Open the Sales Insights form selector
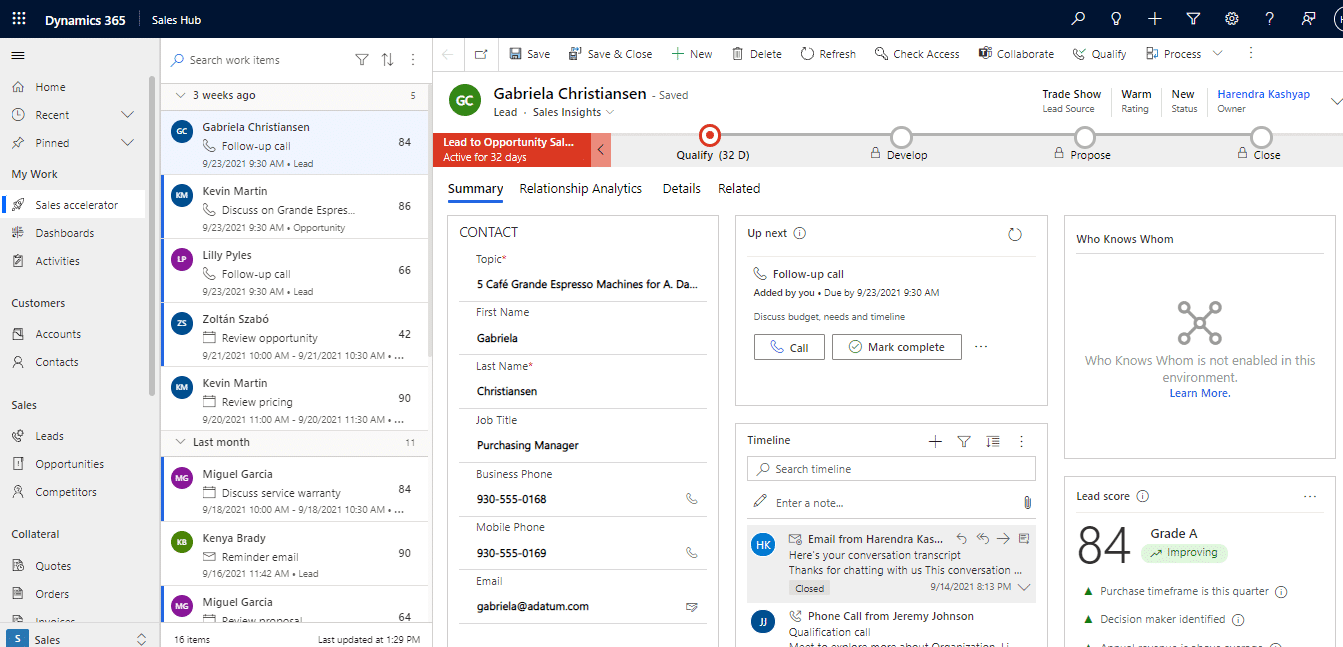Viewport: 1343px width, 647px height. 573,112
